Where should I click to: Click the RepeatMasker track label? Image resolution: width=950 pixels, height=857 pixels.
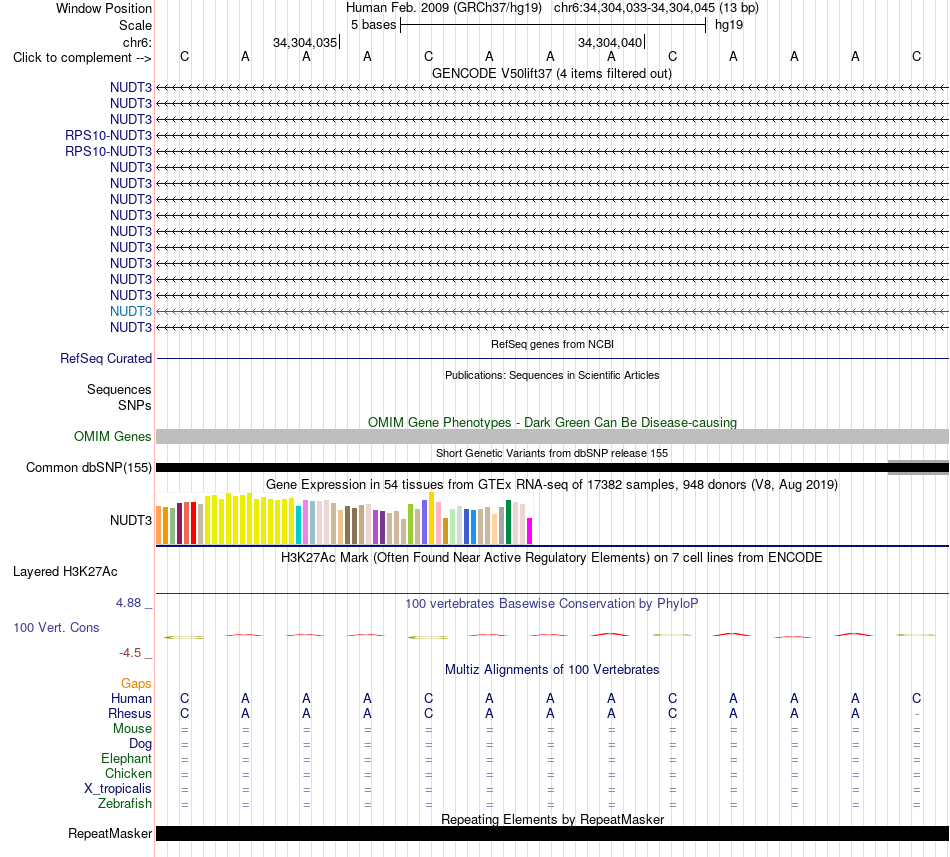pos(110,834)
